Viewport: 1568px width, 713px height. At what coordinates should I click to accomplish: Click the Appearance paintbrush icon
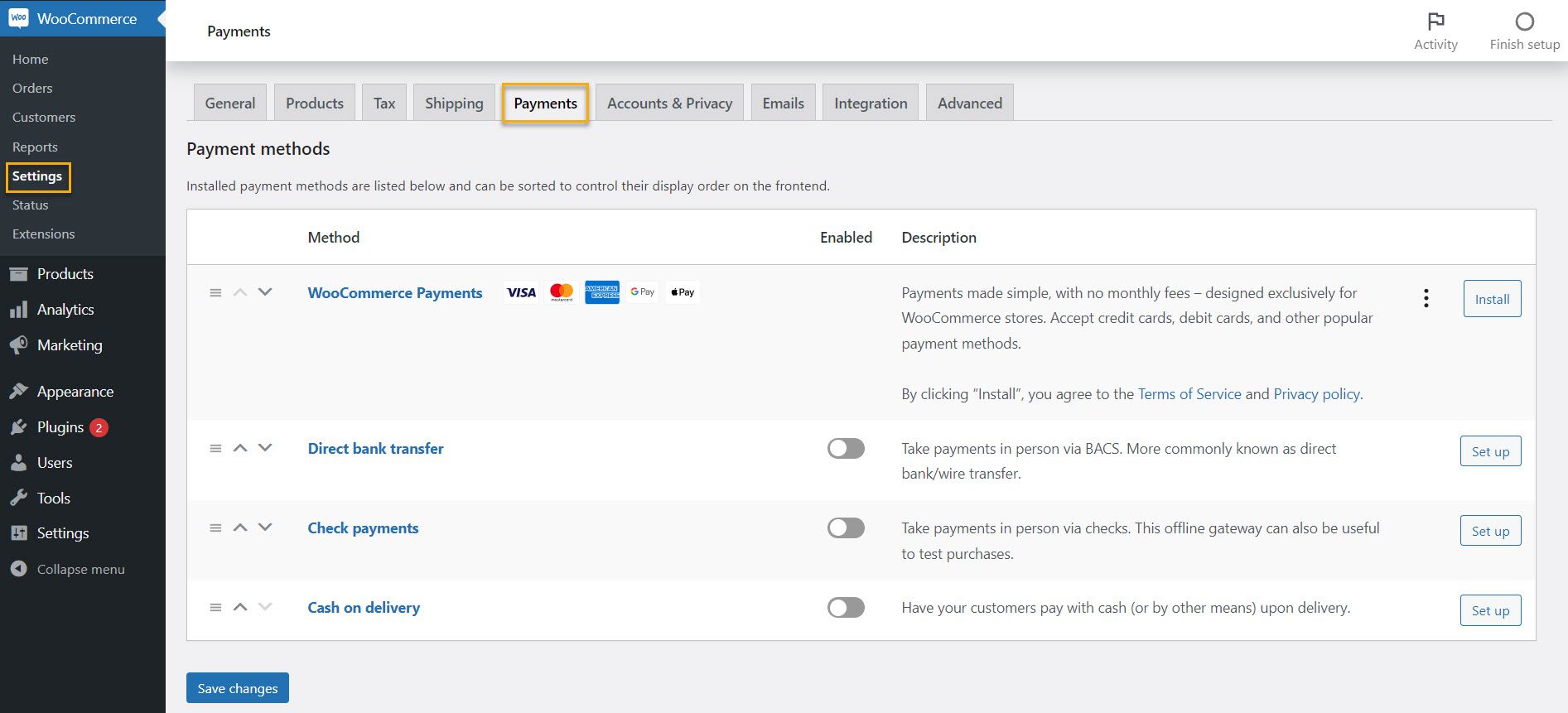coord(18,392)
